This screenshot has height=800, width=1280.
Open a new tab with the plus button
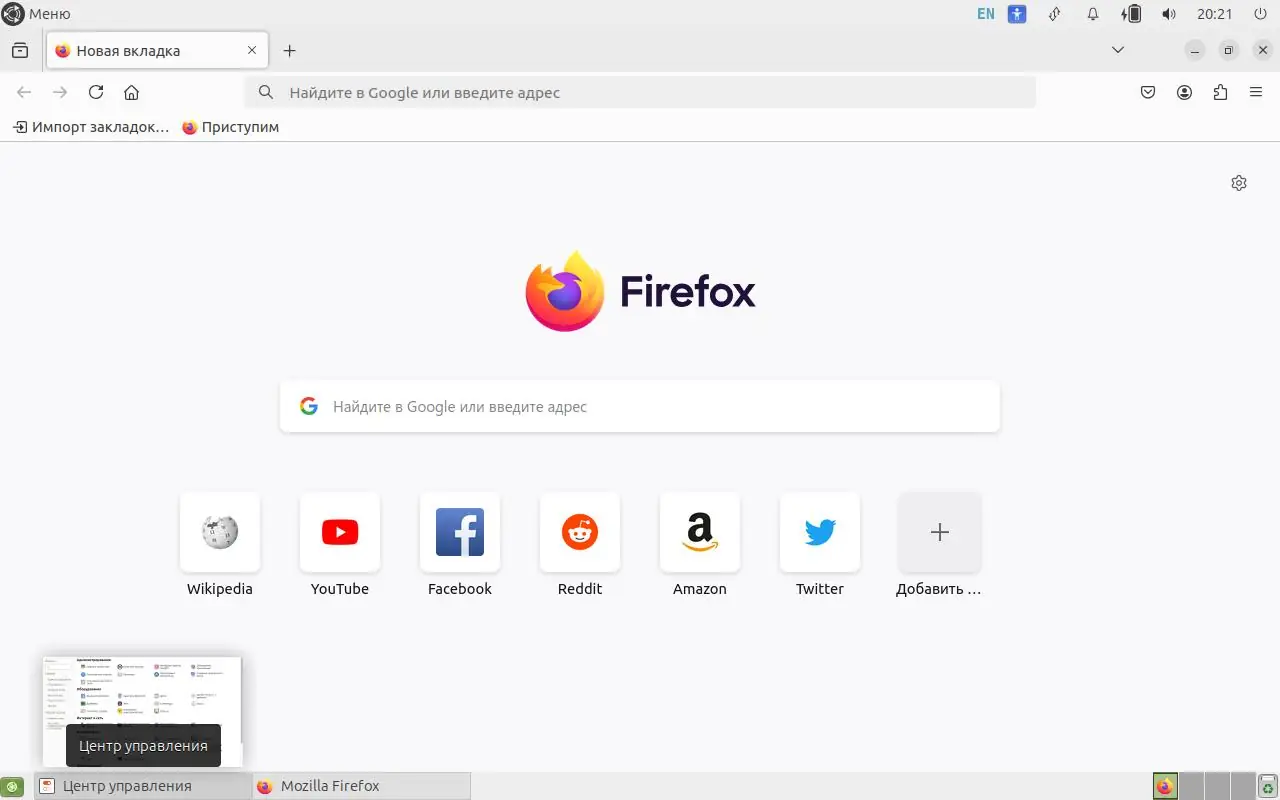pos(289,51)
